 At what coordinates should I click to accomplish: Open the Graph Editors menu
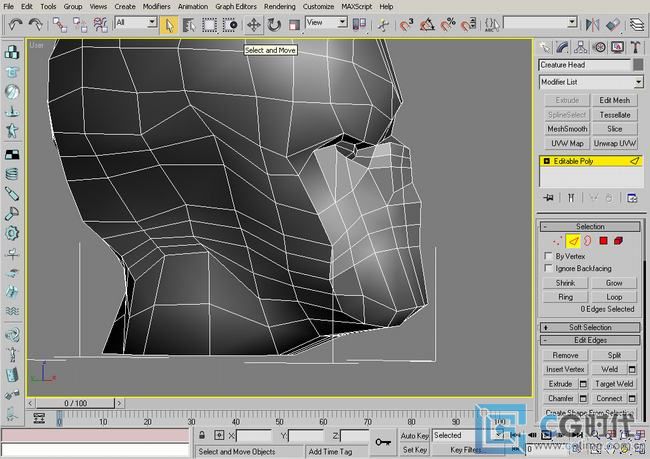pyautogui.click(x=236, y=7)
